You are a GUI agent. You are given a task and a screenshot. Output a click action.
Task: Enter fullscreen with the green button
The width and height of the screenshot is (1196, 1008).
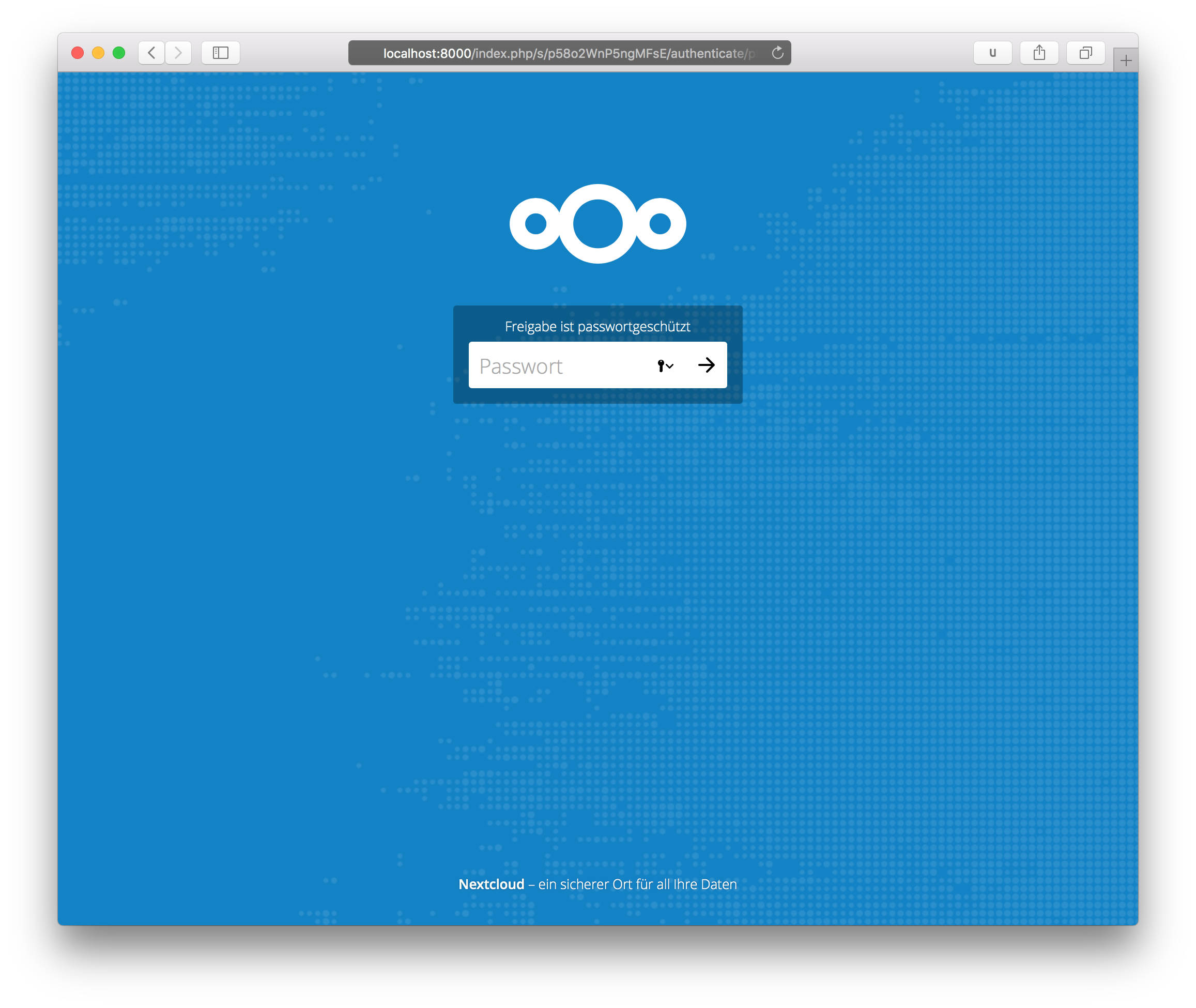point(119,53)
